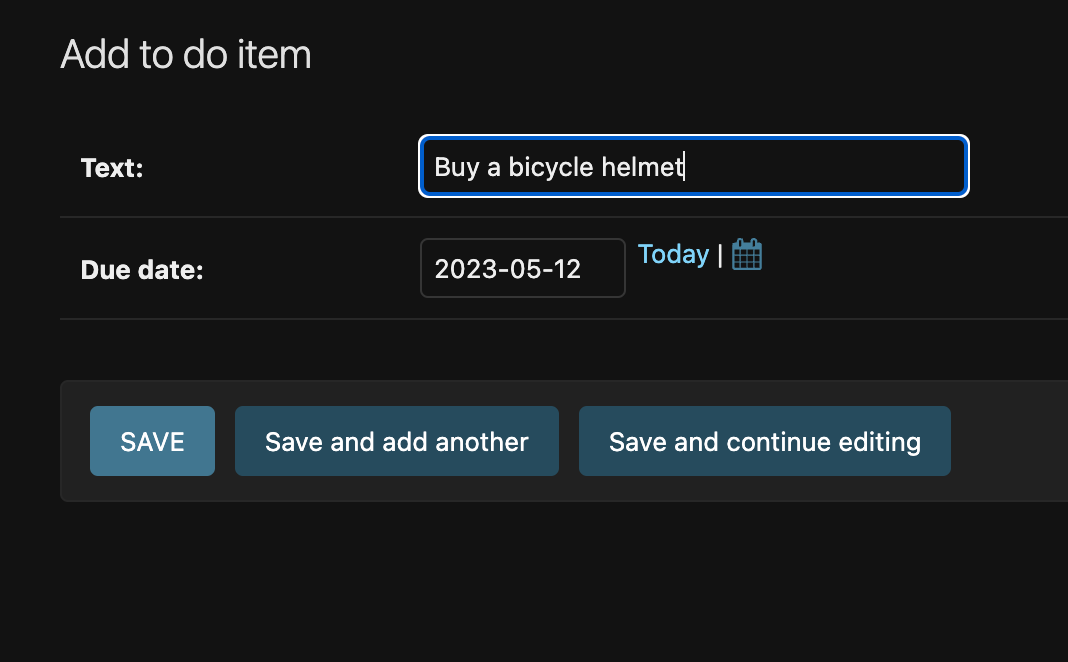The height and width of the screenshot is (662, 1068).
Task: Place cursor on the word "bicycle"
Action: tap(551, 167)
